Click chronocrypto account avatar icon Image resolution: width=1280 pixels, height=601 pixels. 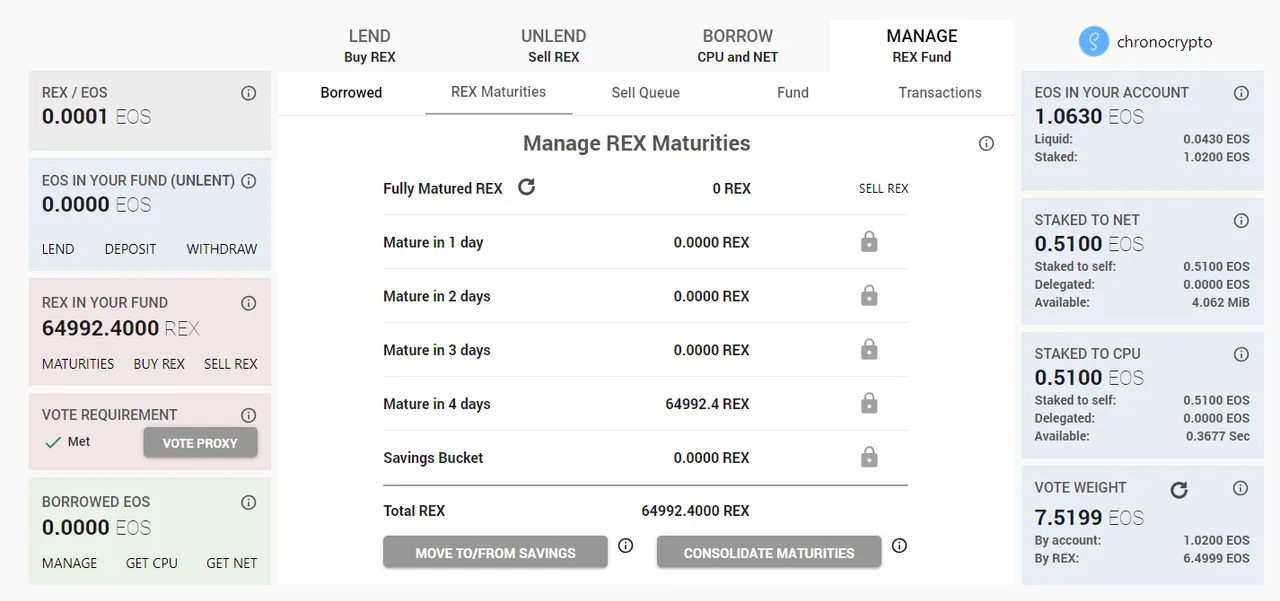(1094, 41)
